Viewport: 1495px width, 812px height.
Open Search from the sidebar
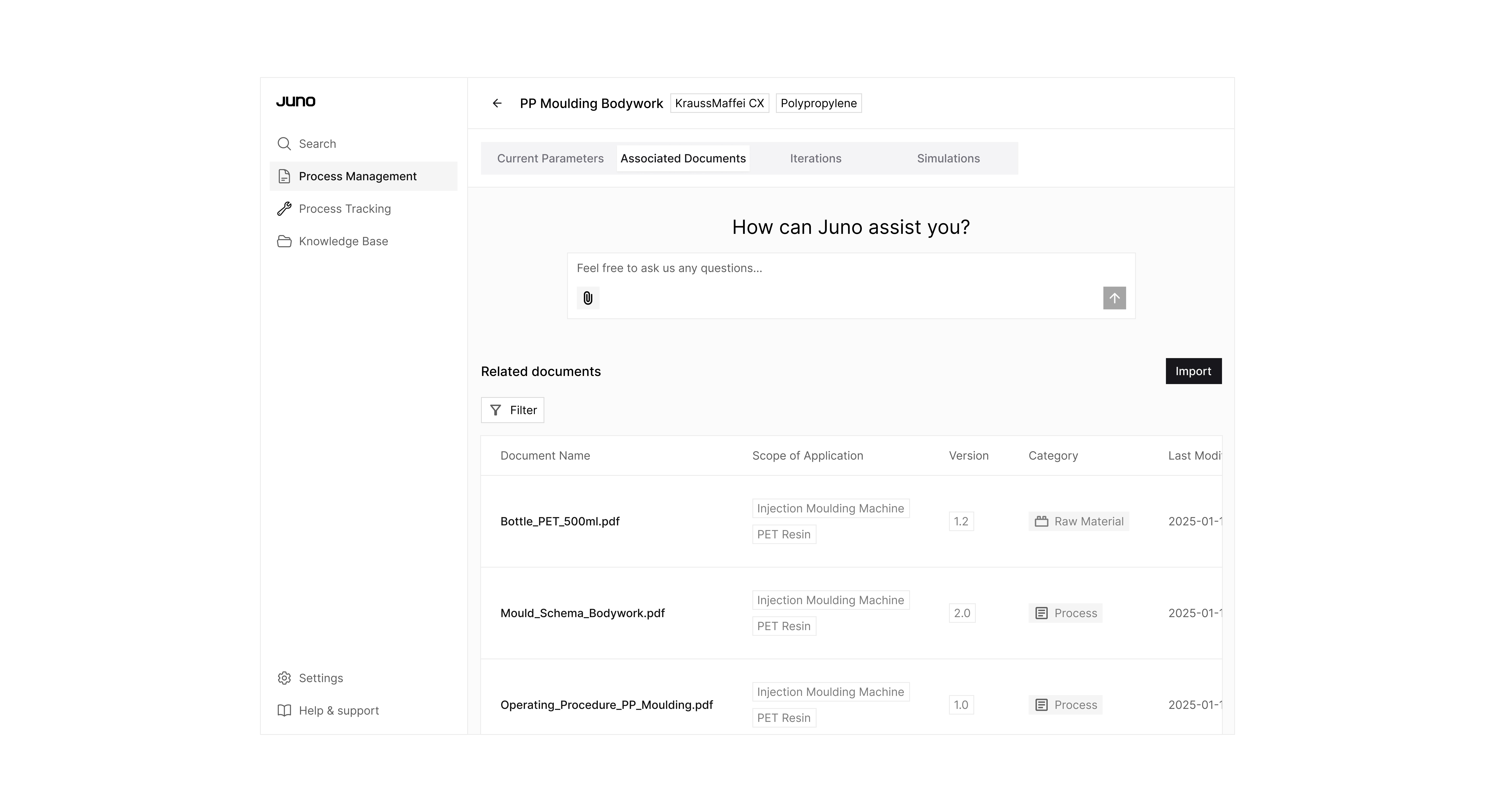coord(317,144)
